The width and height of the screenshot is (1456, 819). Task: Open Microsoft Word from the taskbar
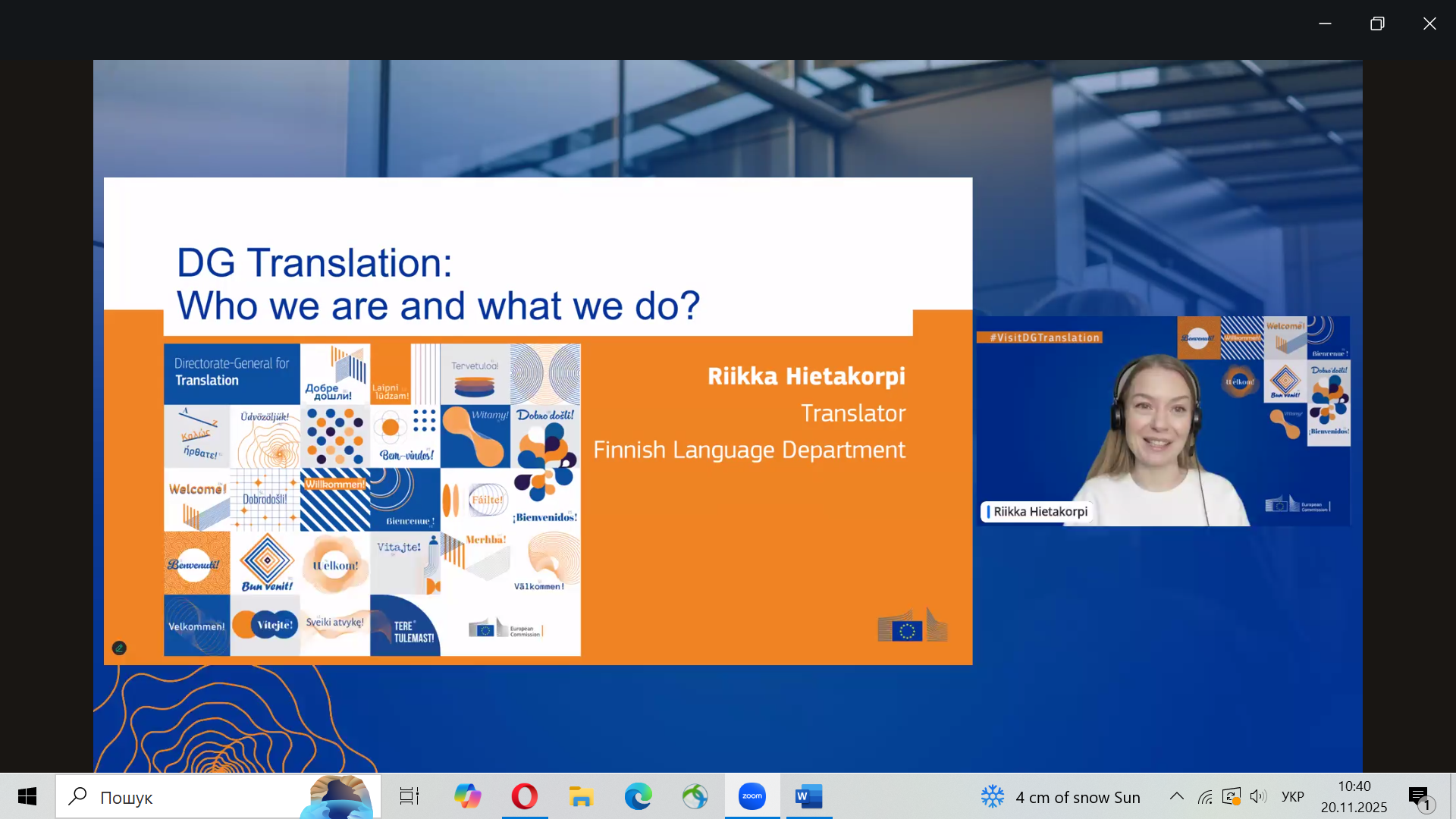(x=809, y=796)
